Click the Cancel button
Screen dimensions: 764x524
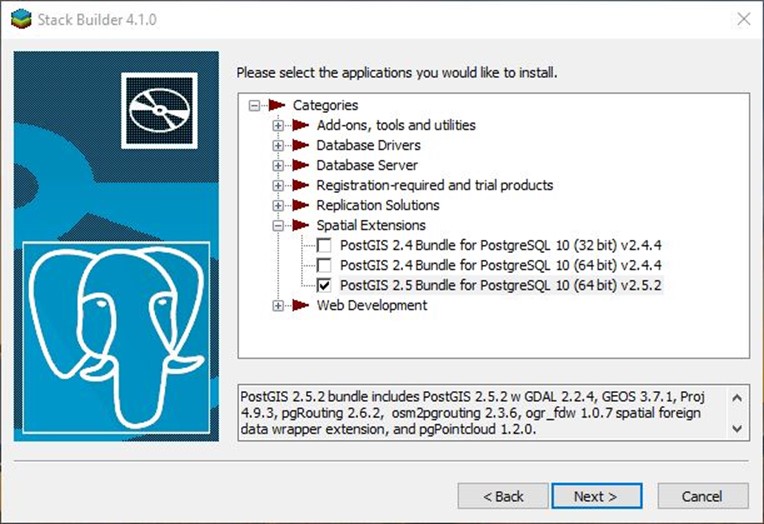703,496
